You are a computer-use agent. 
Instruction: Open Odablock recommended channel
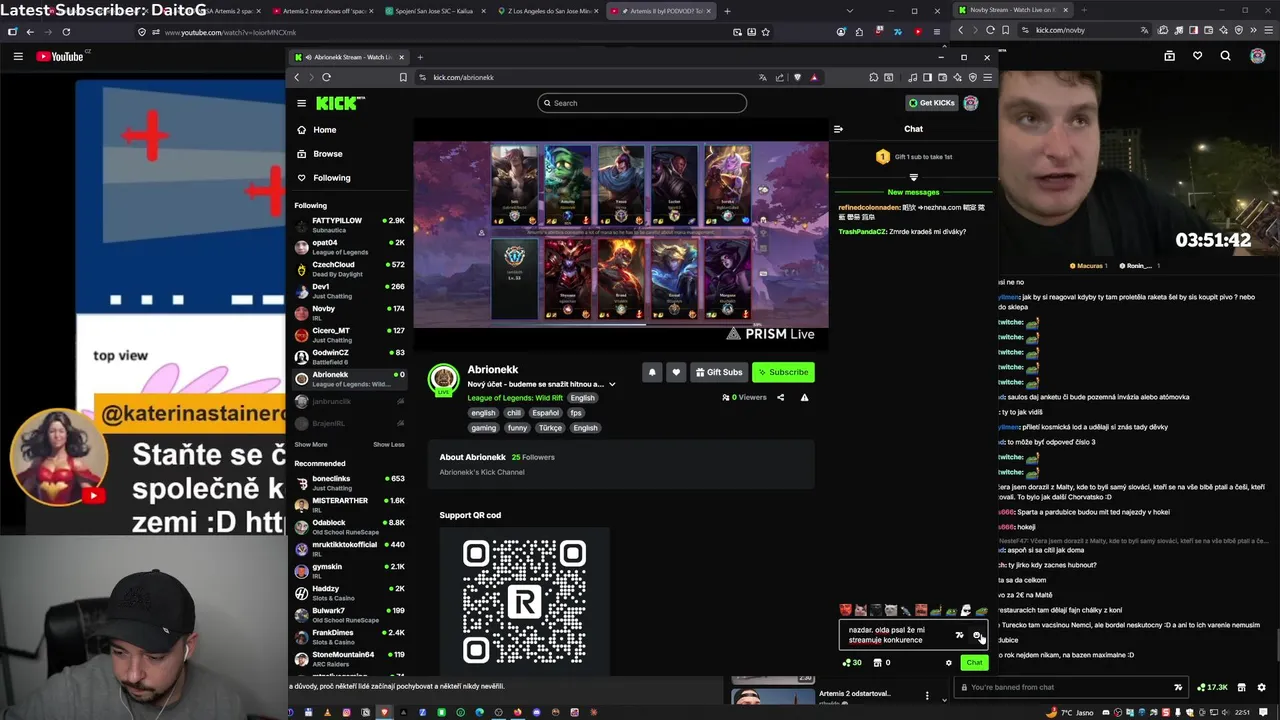click(350, 526)
